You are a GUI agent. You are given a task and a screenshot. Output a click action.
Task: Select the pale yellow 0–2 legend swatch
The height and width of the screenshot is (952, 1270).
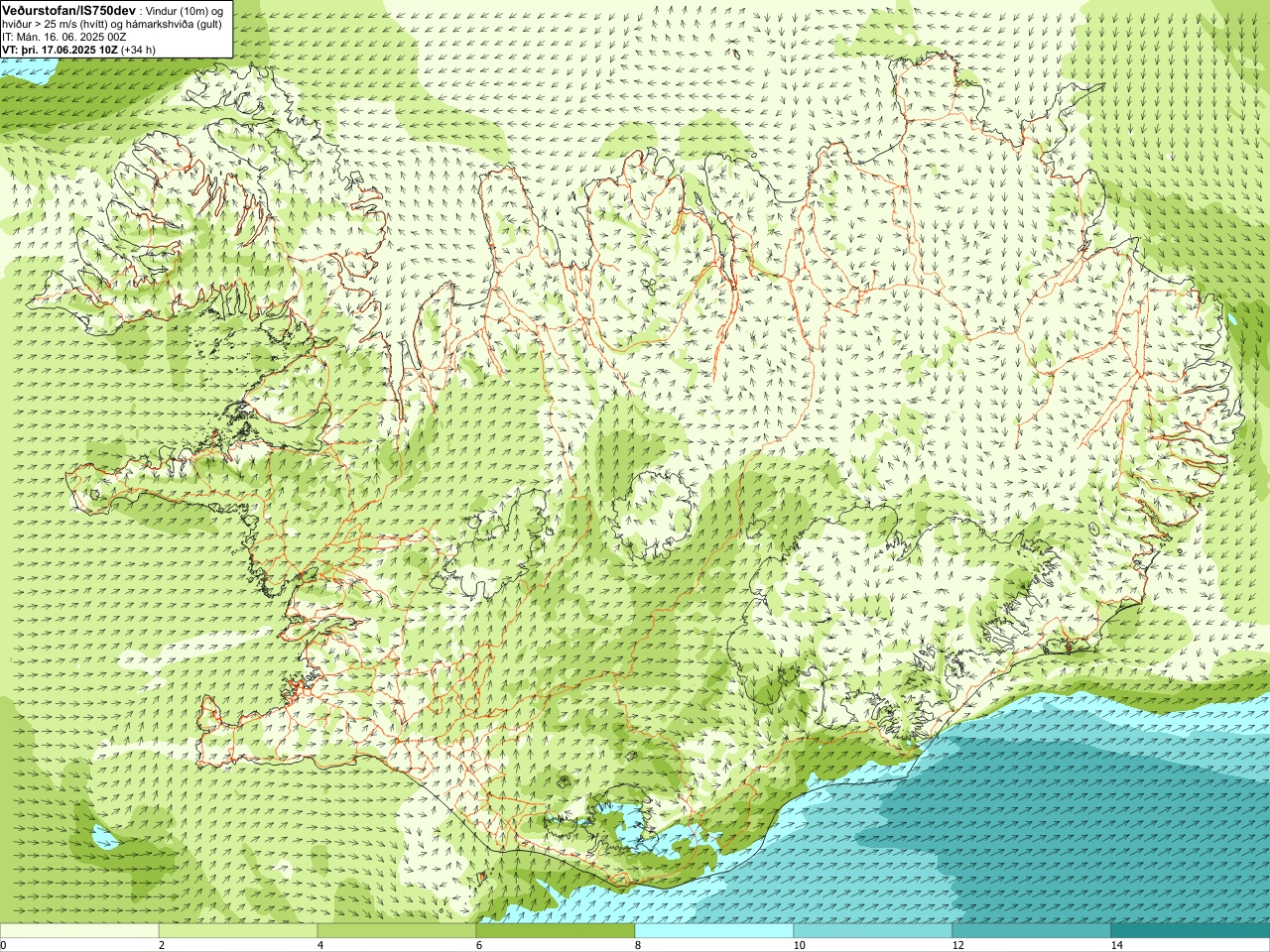point(79,931)
